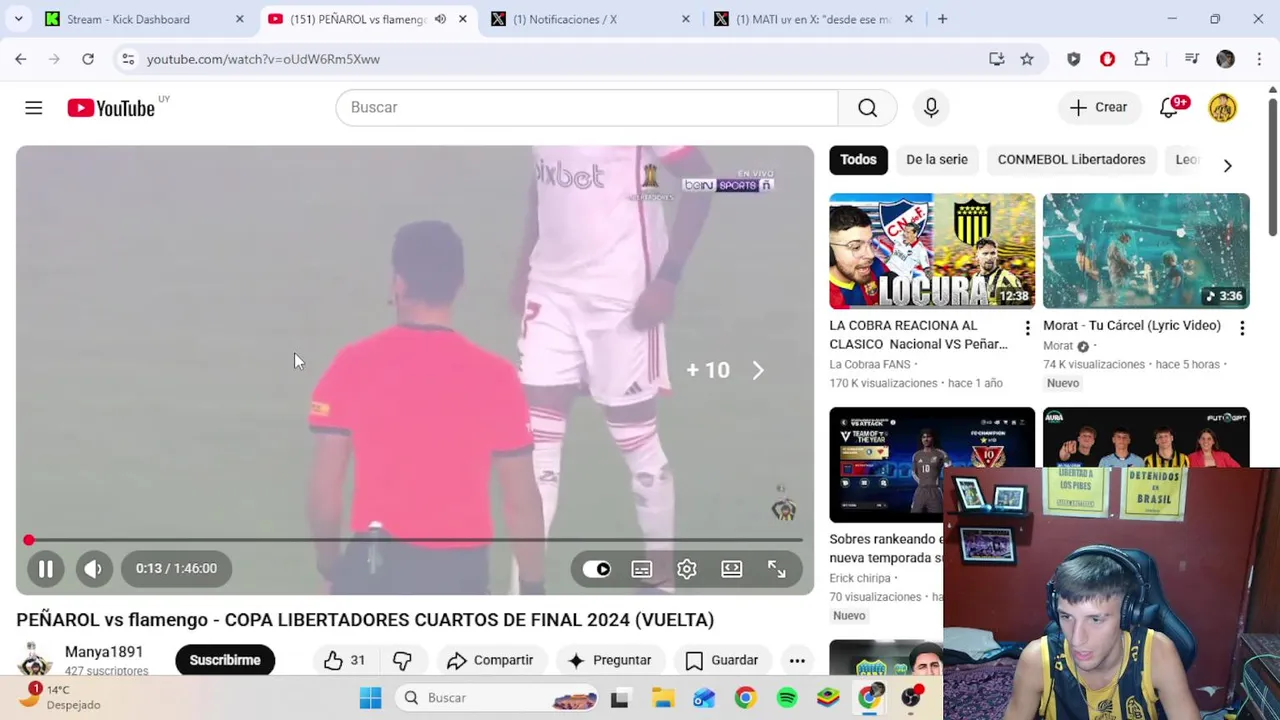This screenshot has height=720, width=1280.
Task: Like the video with thumbs up
Action: (343, 660)
